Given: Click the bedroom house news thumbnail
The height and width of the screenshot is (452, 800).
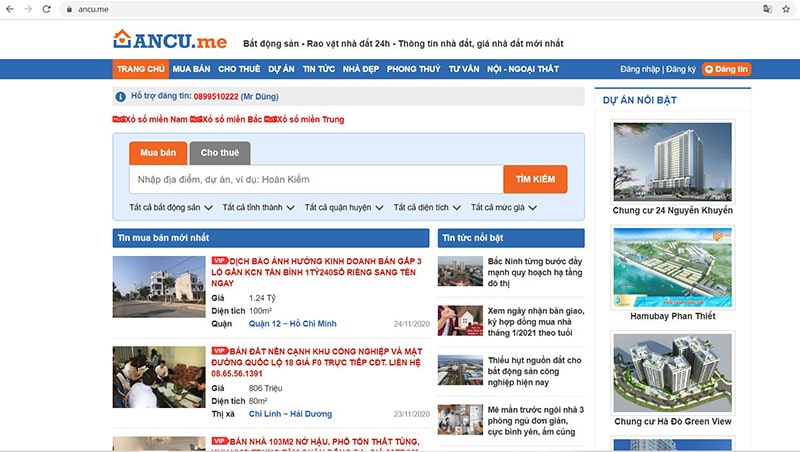Looking at the screenshot, I should pos(460,419).
